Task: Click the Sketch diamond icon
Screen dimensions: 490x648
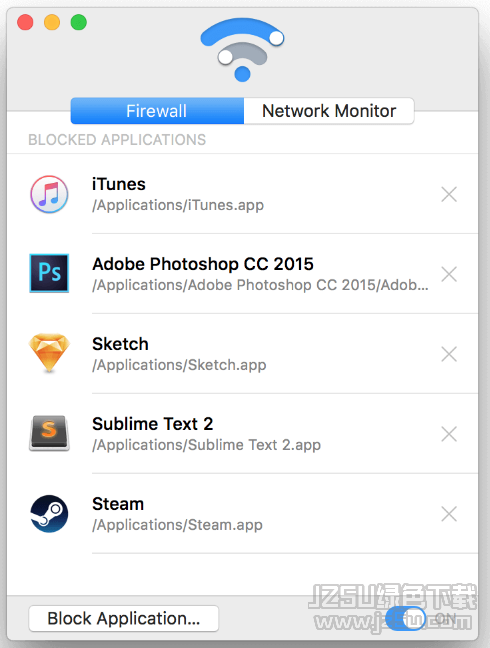Action: tap(49, 353)
